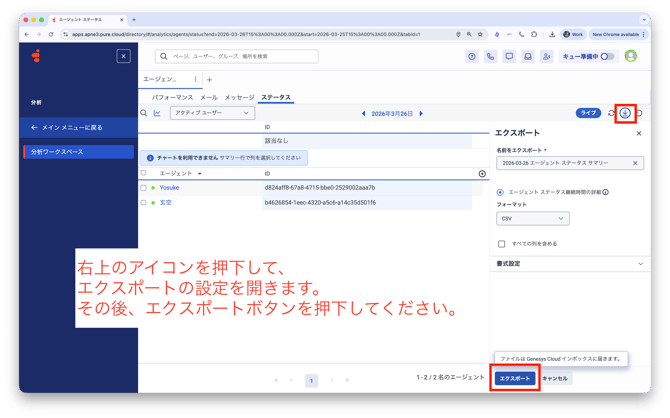Click メイン メニューに戻る in the sidebar
The height and width of the screenshot is (418, 670).
pyautogui.click(x=79, y=127)
